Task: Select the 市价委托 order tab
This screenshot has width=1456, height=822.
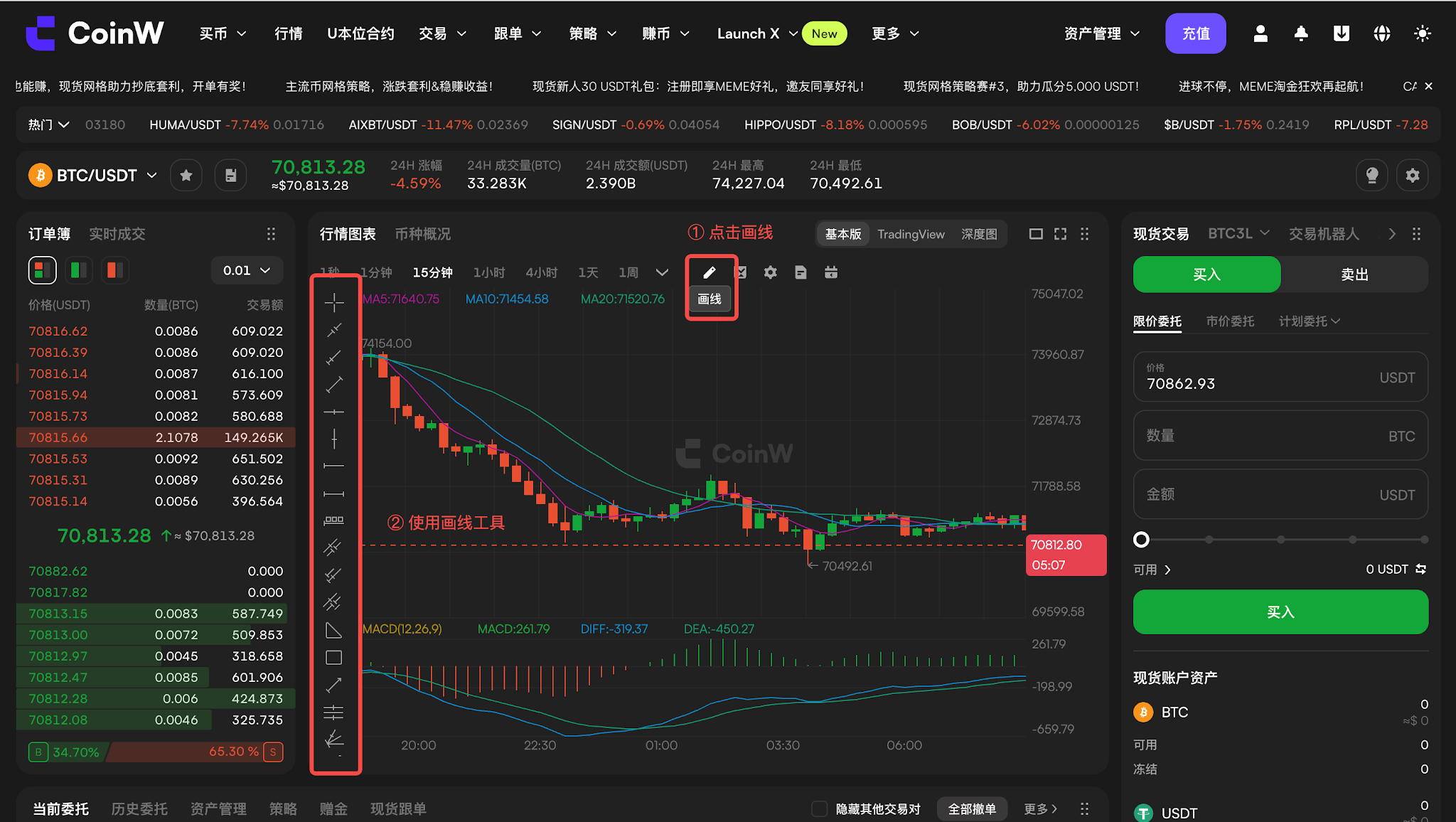Action: 1230,321
